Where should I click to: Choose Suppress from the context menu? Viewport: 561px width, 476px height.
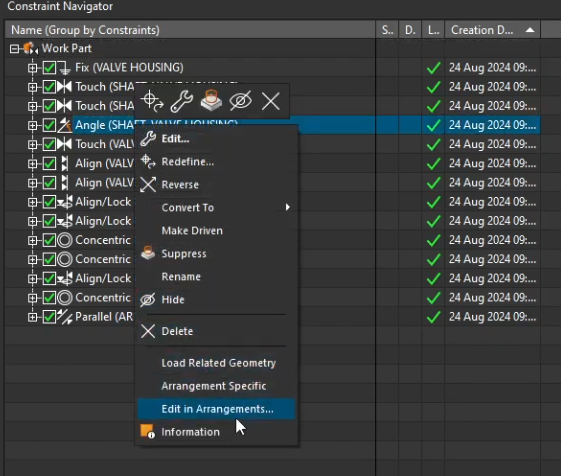click(x=216, y=253)
